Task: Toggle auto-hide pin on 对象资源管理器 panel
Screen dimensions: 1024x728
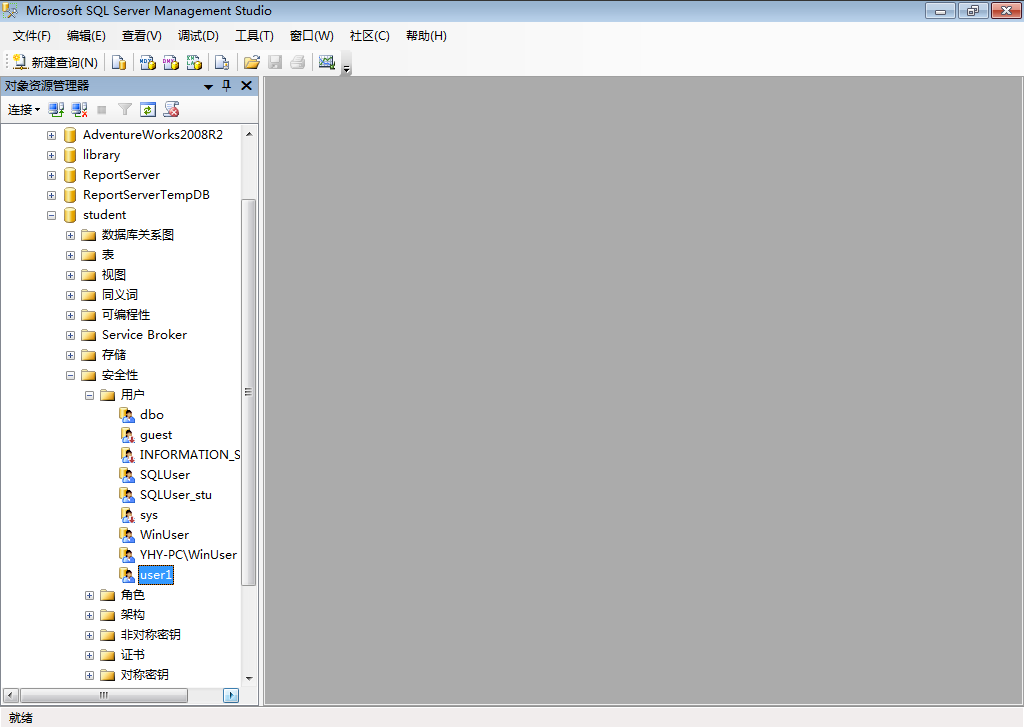Action: [x=227, y=86]
